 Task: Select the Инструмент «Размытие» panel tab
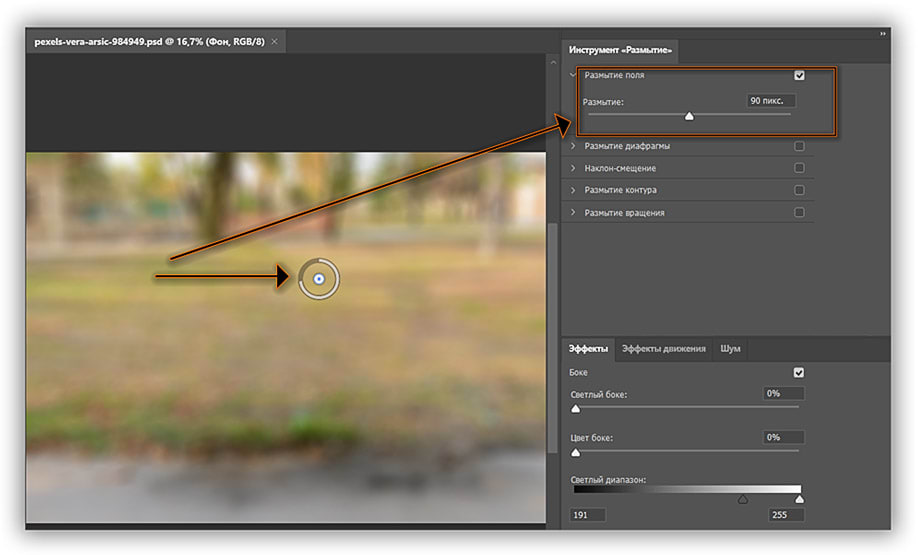point(621,49)
